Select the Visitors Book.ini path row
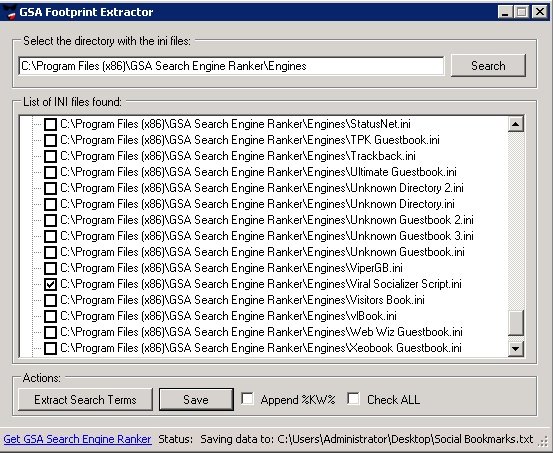The width and height of the screenshot is (553, 453). point(242,300)
